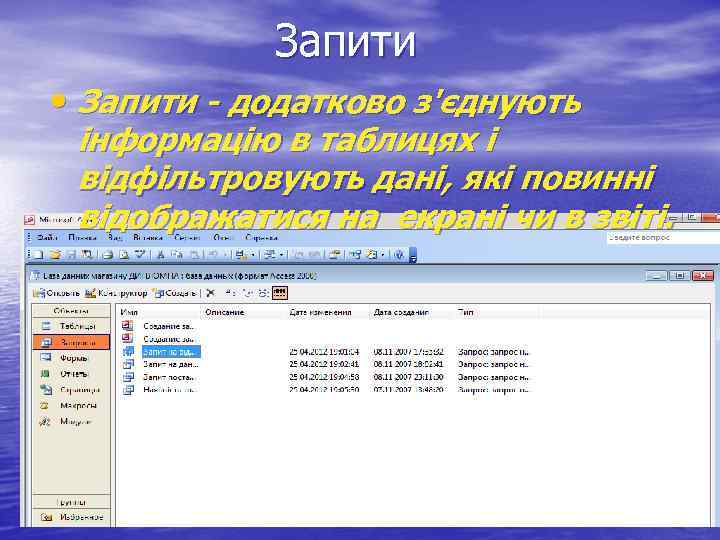Click the Paste clipboard icon
720x540 pixels.
pyautogui.click(x=193, y=254)
